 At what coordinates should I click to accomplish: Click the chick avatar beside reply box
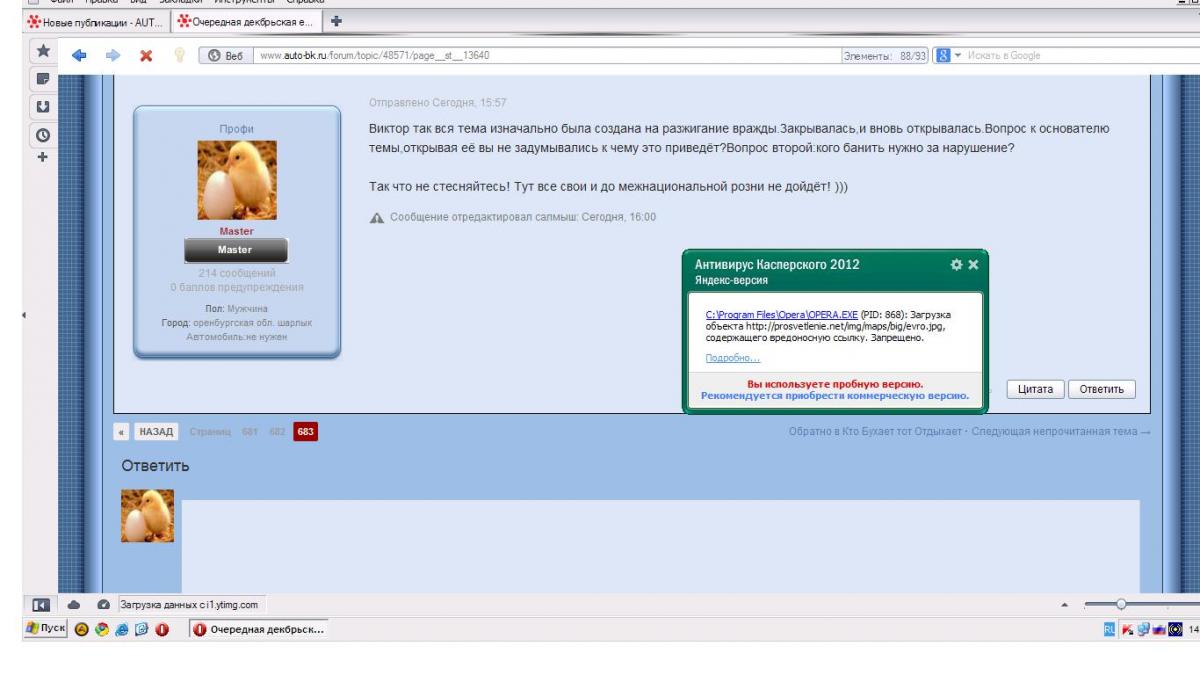coord(148,515)
